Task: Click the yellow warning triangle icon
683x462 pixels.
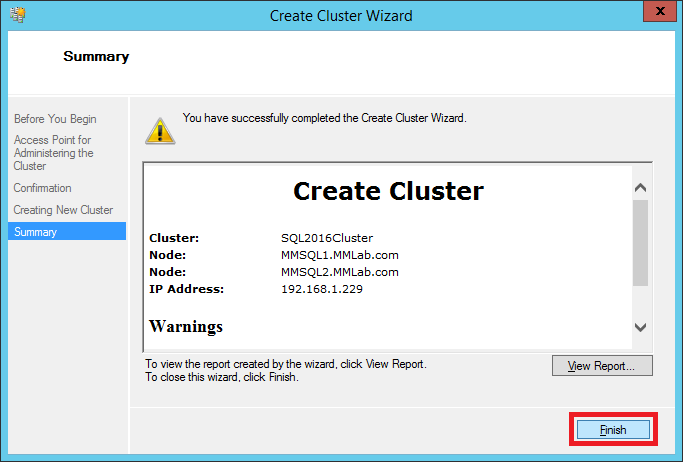Action: click(x=157, y=129)
